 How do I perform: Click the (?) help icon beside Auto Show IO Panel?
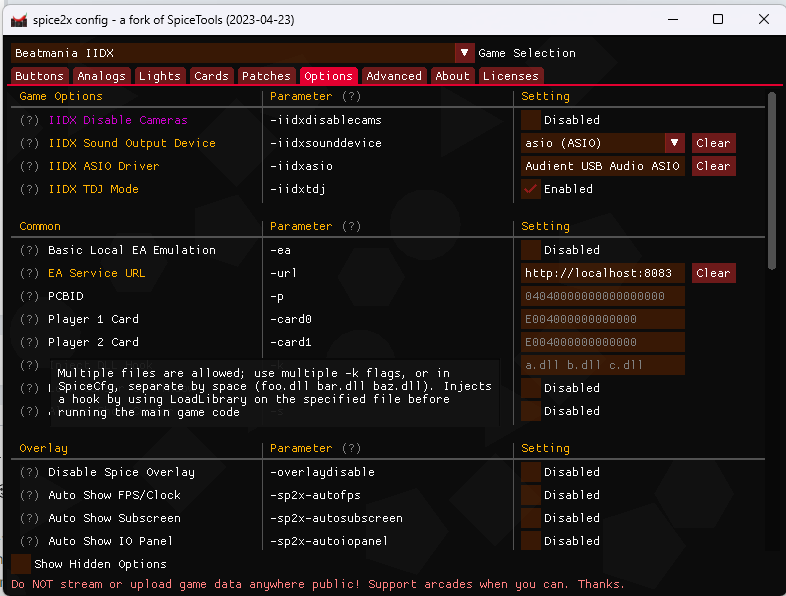click(x=30, y=541)
